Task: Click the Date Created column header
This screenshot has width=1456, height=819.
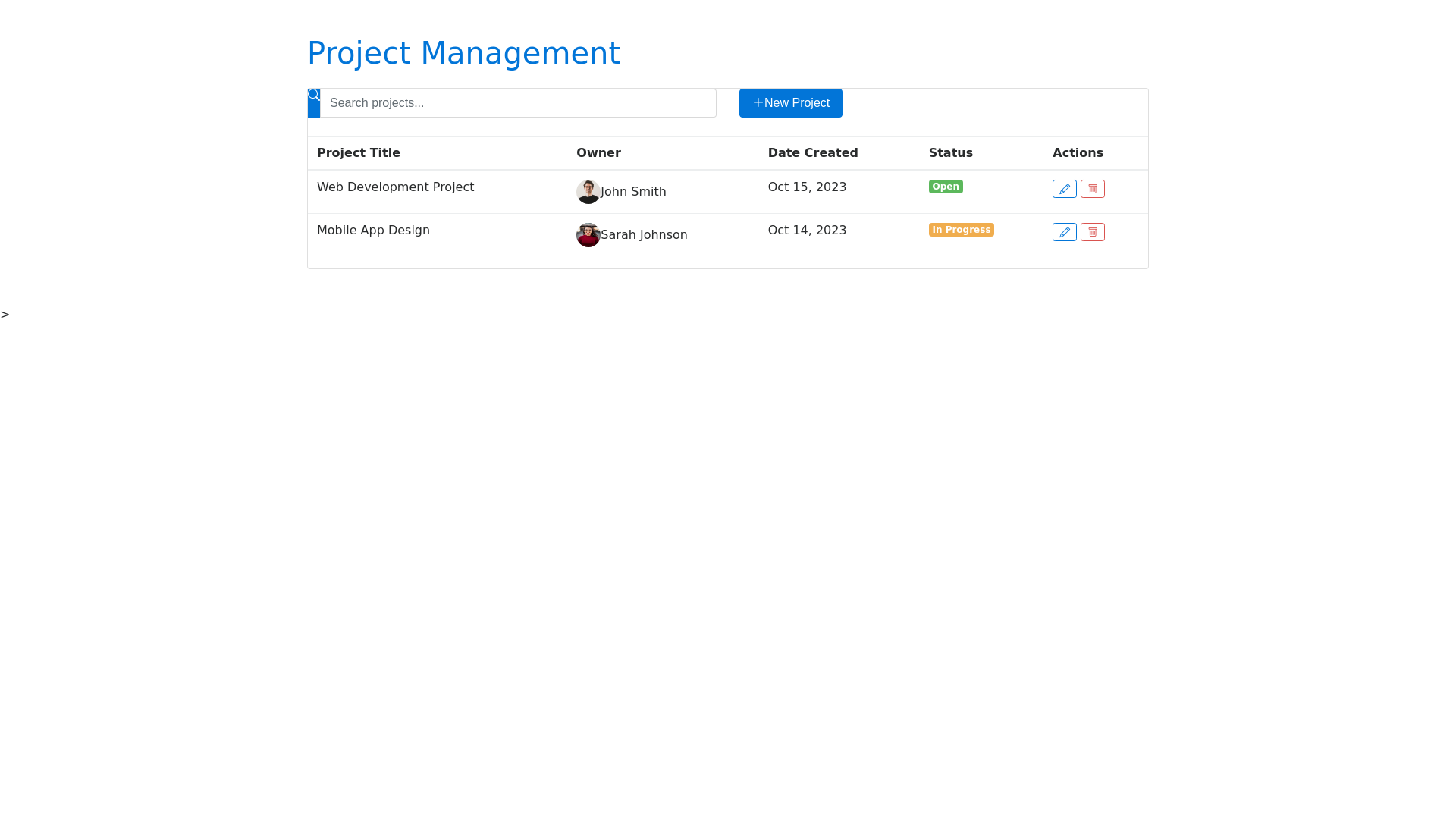Action: click(812, 153)
